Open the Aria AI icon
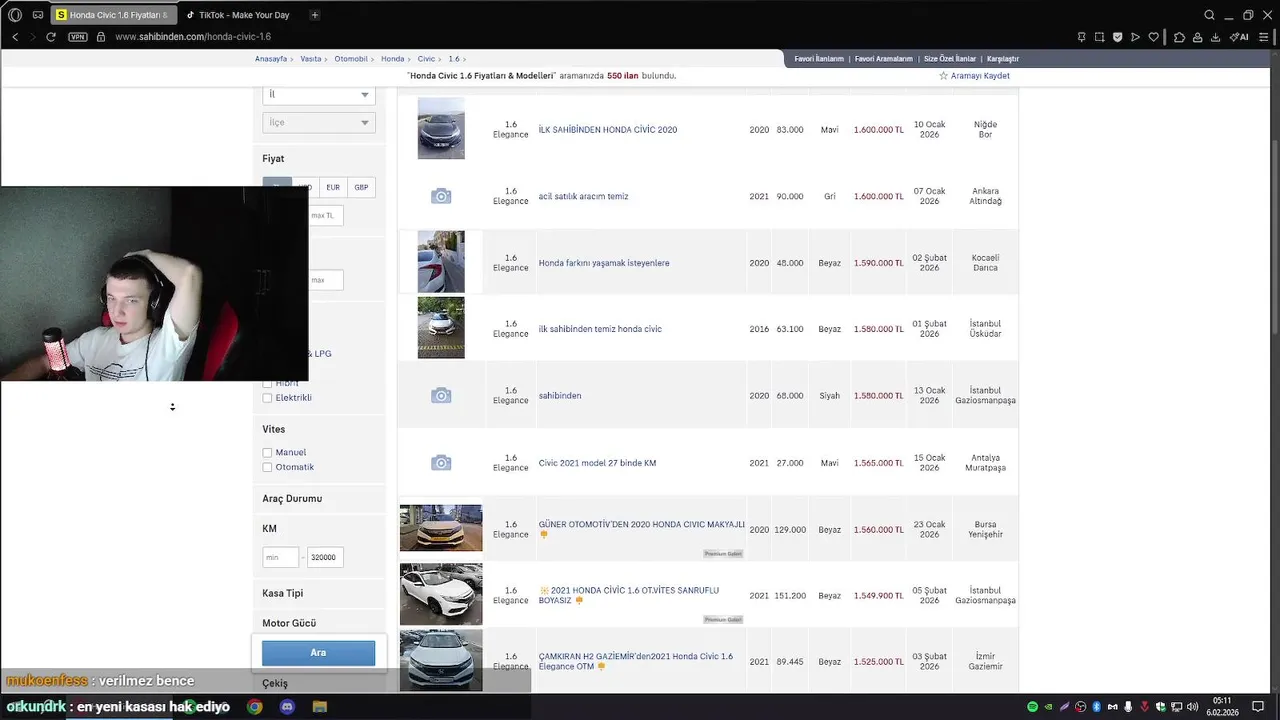 1239,37
